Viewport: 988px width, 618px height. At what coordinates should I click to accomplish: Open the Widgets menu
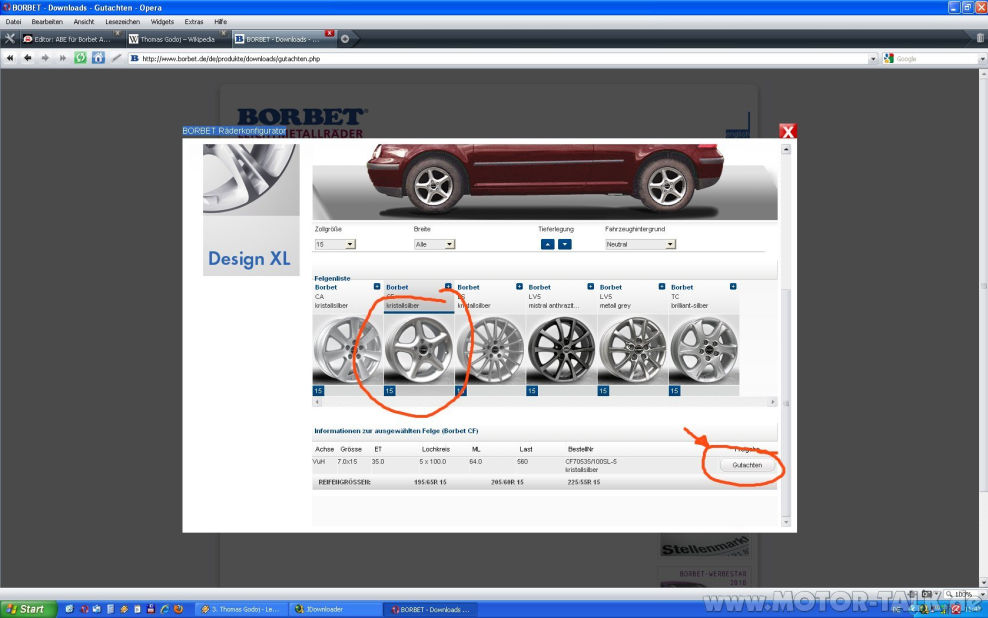(162, 21)
